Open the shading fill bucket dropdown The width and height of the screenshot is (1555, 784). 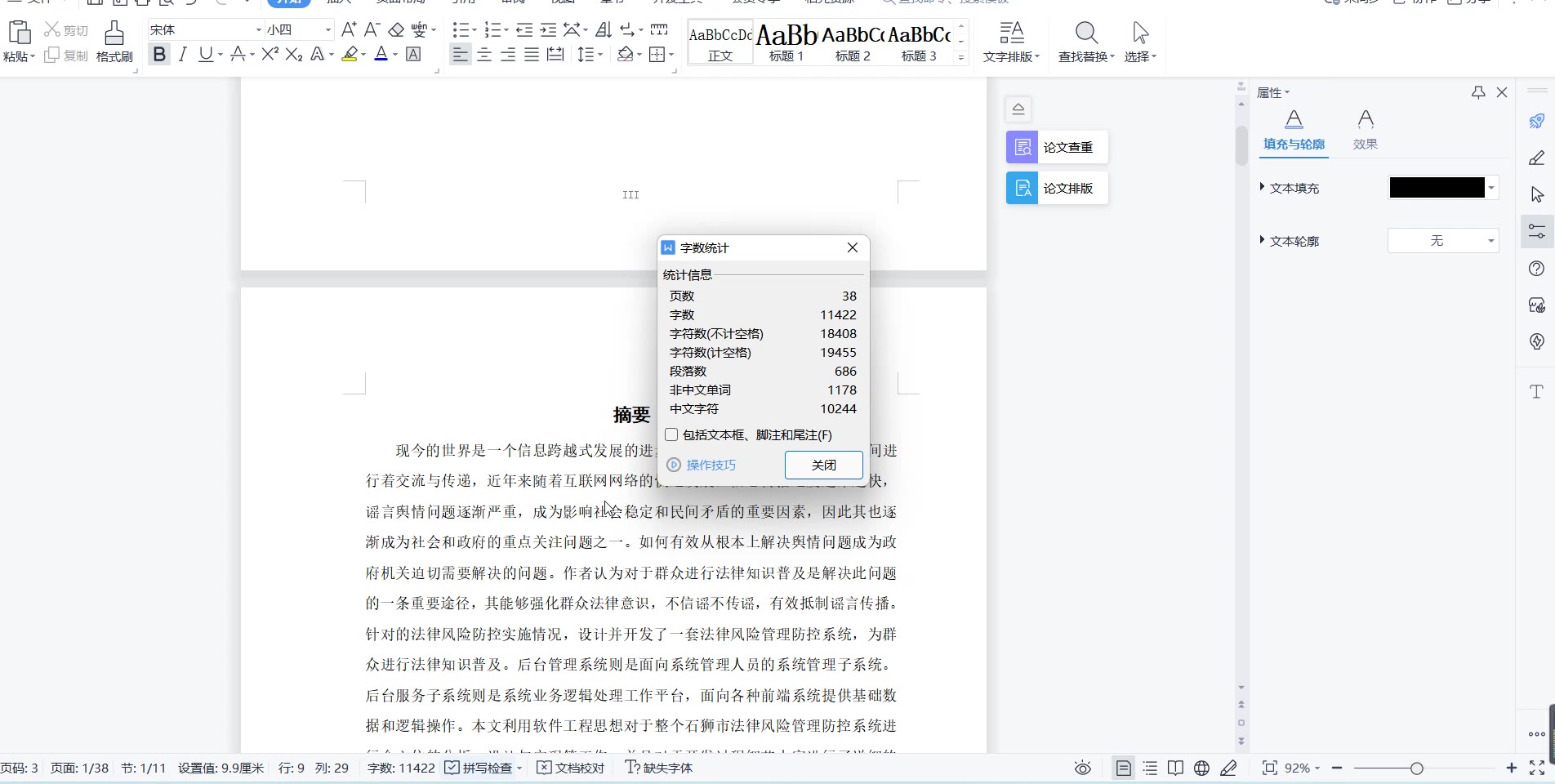tap(639, 55)
